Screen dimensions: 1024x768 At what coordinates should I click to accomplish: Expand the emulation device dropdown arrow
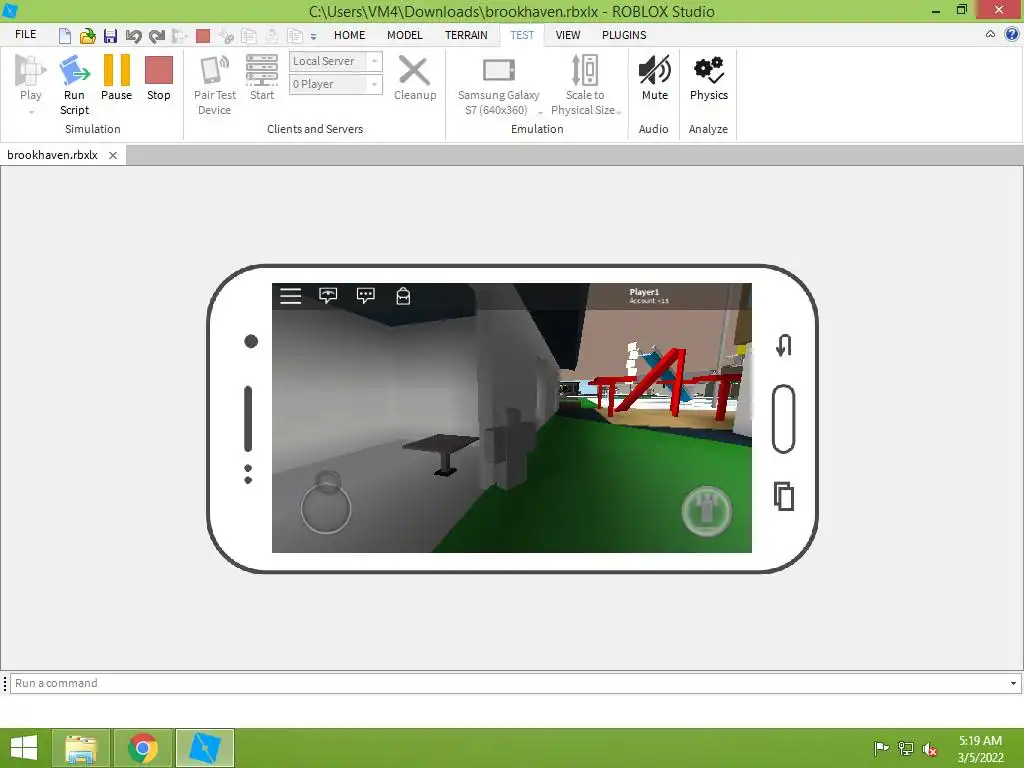tap(540, 112)
